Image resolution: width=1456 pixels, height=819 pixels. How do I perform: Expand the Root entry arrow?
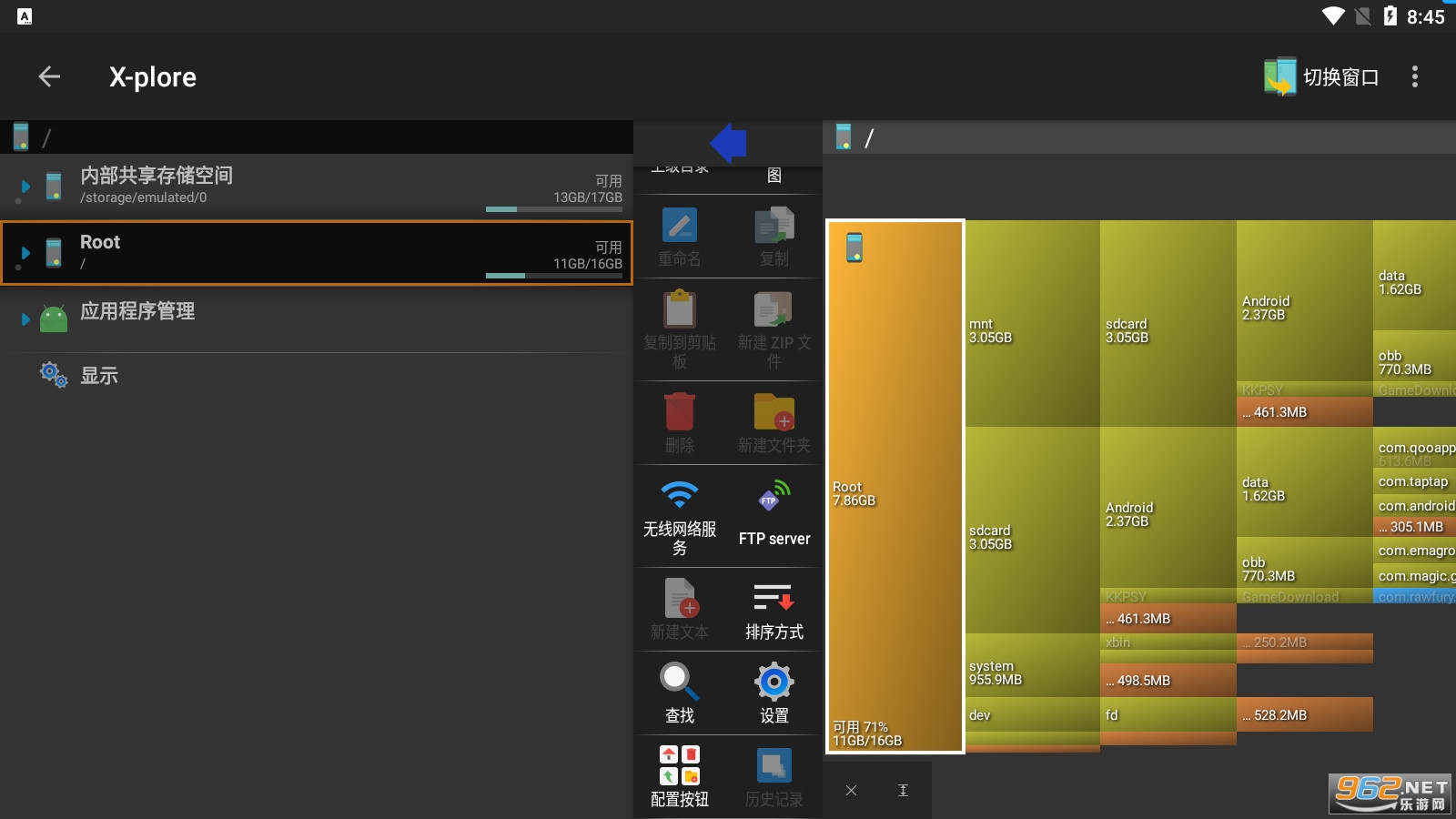point(25,253)
